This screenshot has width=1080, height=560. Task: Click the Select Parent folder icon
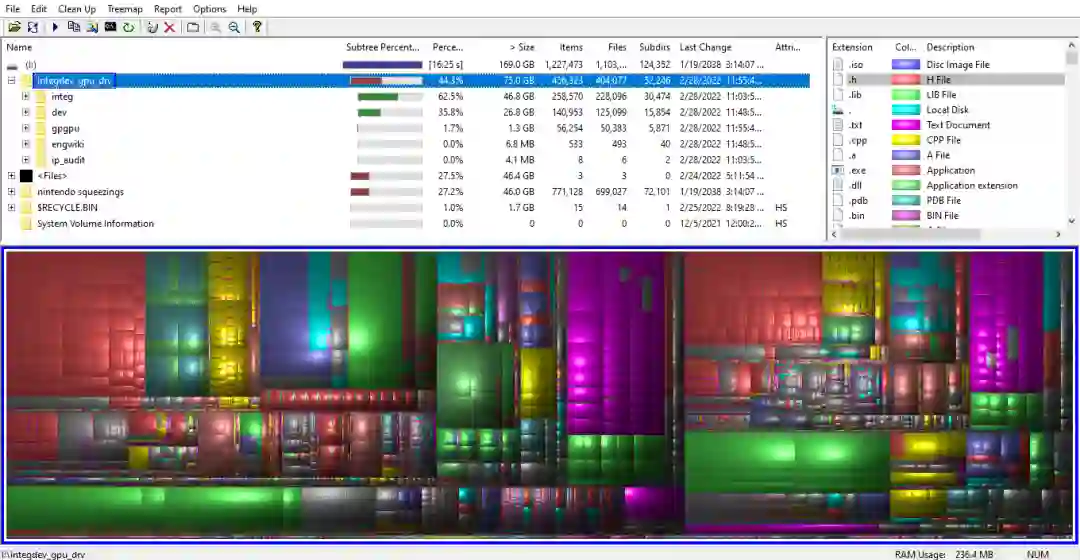tap(193, 28)
